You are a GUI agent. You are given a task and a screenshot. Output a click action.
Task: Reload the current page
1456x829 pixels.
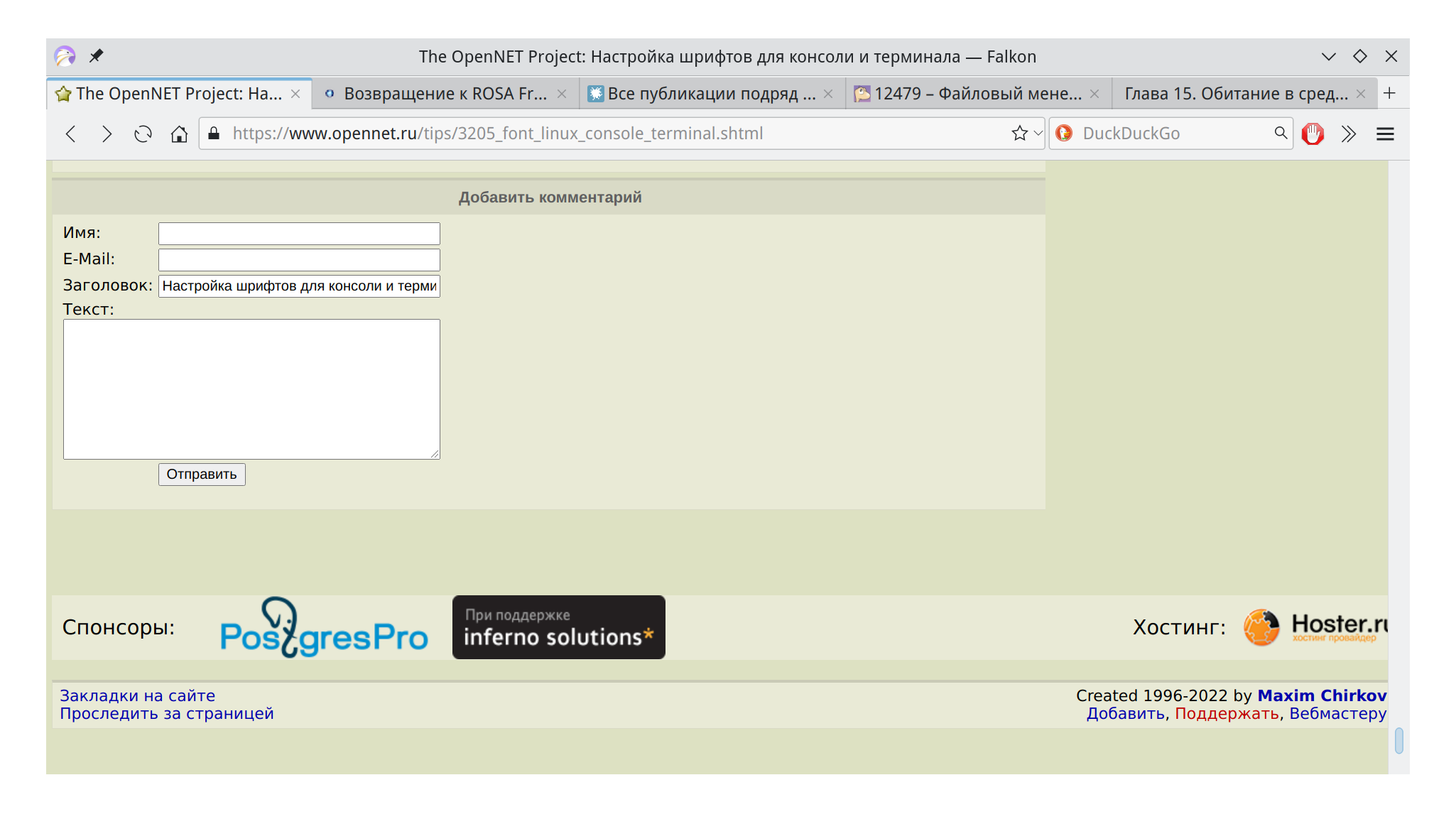point(143,134)
